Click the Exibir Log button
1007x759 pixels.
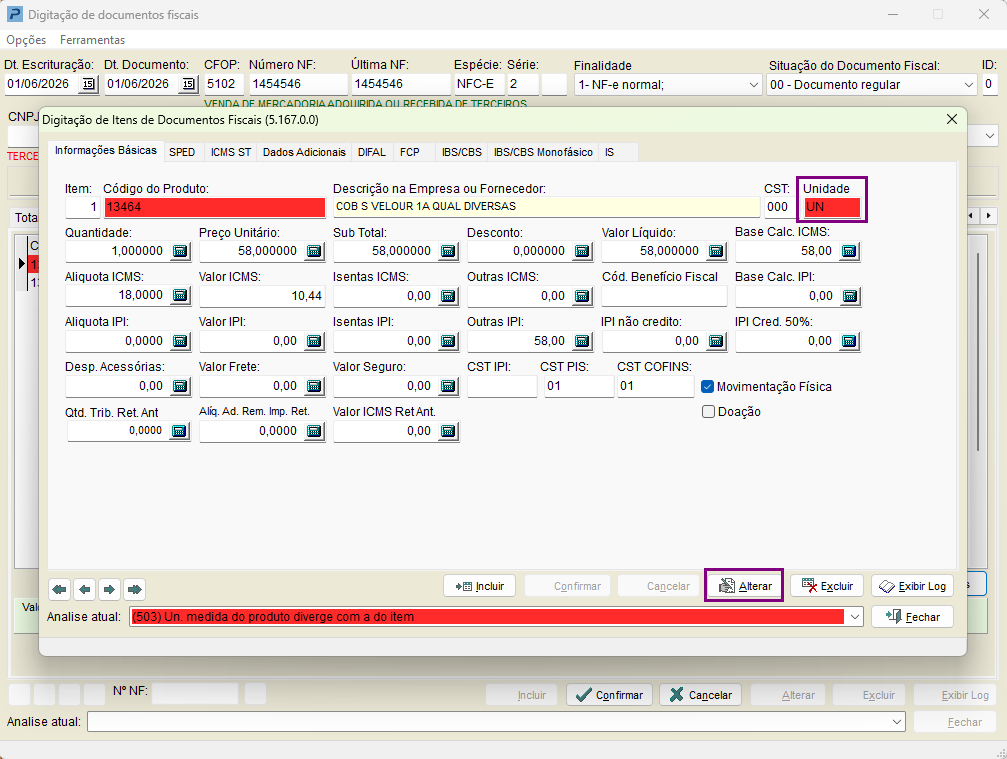coord(912,586)
